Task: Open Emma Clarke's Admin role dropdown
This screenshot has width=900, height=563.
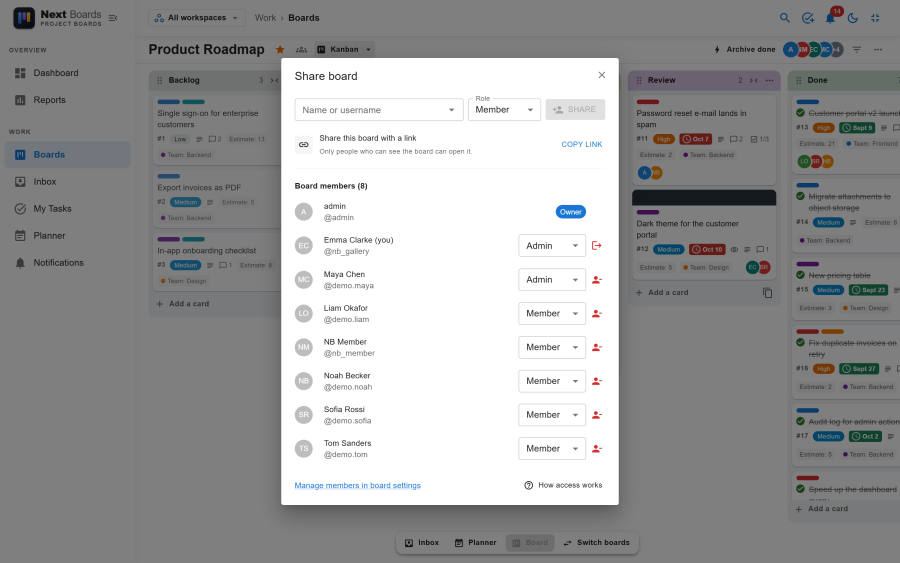Action: [552, 246]
